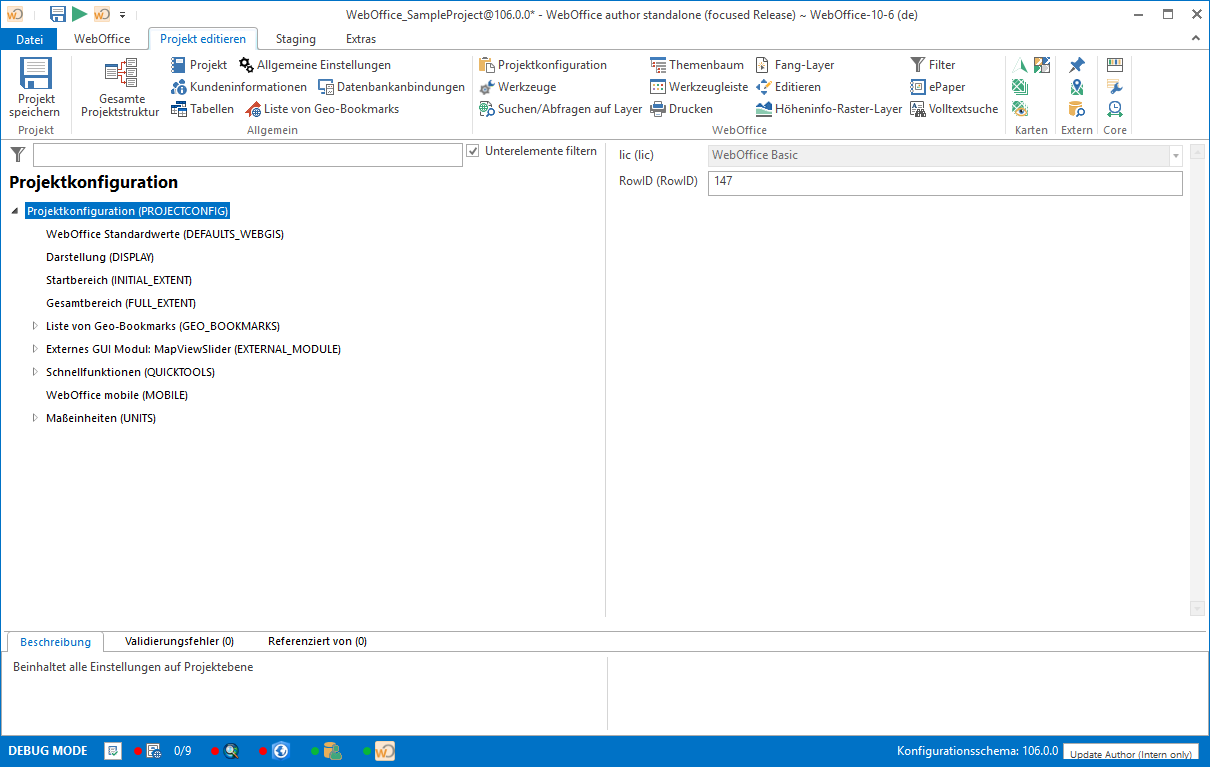Click the validation checklist icon in status bar

pos(113,750)
